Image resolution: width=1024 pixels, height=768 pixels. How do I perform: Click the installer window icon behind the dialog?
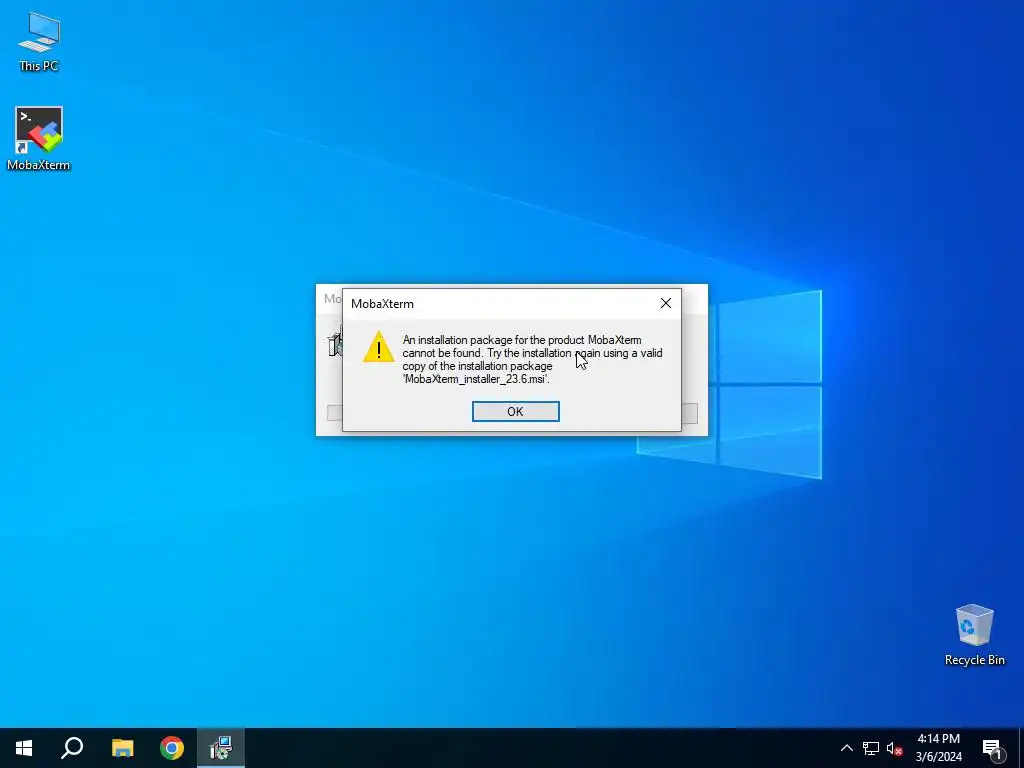point(335,344)
